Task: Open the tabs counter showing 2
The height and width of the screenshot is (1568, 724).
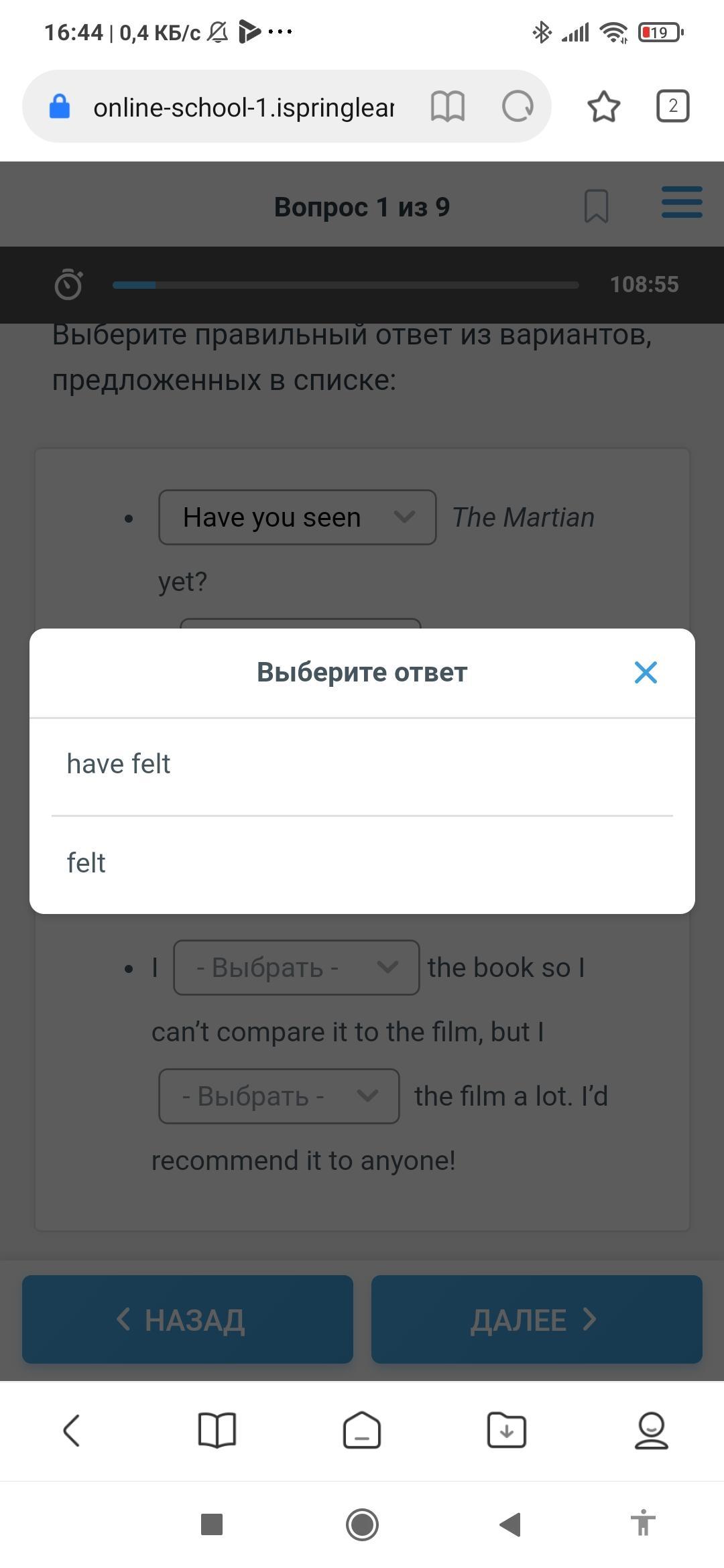Action: coord(672,107)
